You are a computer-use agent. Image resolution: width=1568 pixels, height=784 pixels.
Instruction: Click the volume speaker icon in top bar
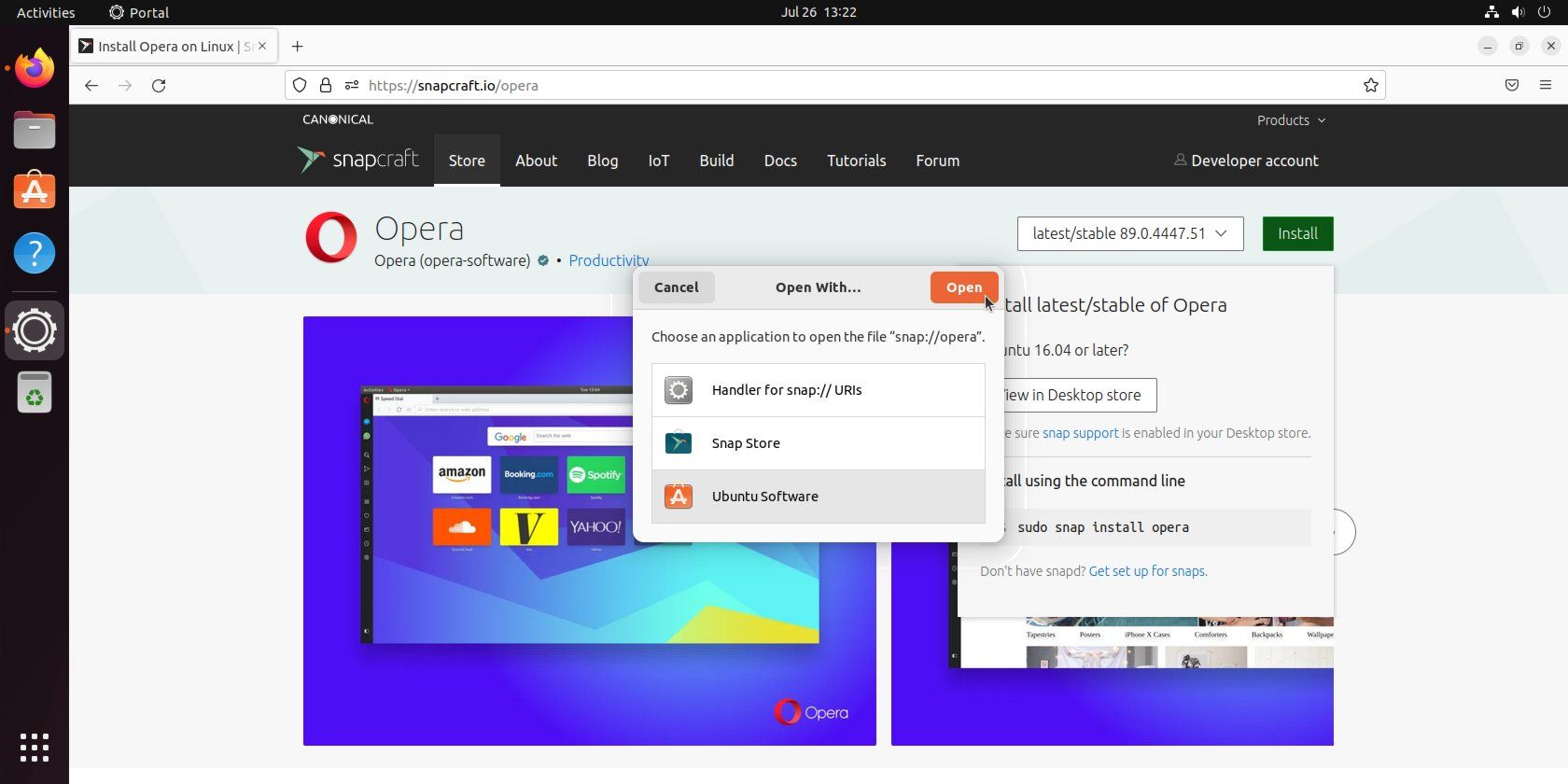pyautogui.click(x=1518, y=12)
